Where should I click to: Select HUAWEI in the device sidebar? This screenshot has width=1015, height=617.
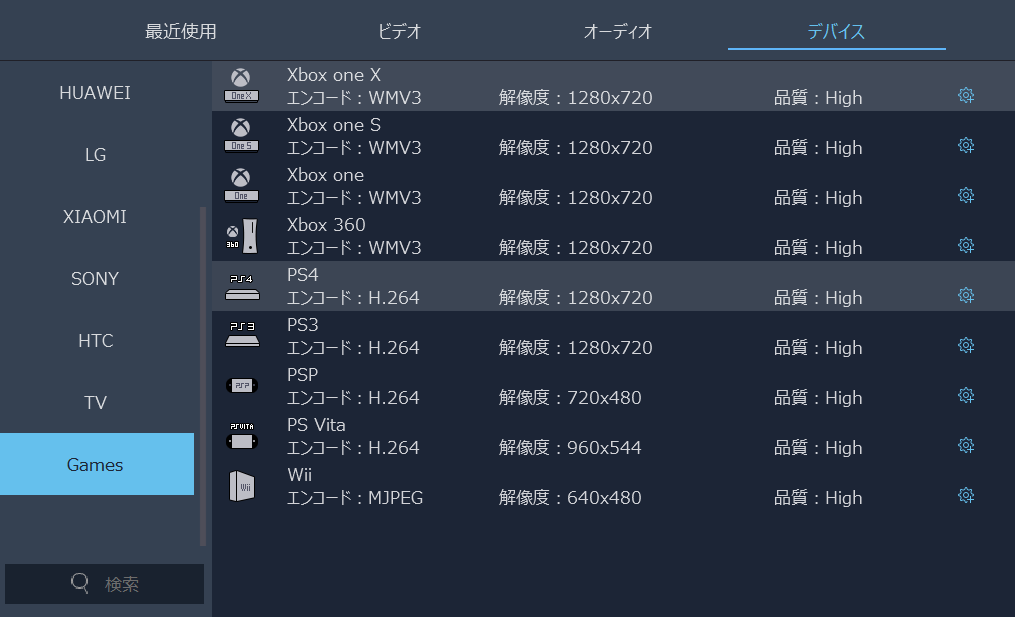pyautogui.click(x=95, y=93)
